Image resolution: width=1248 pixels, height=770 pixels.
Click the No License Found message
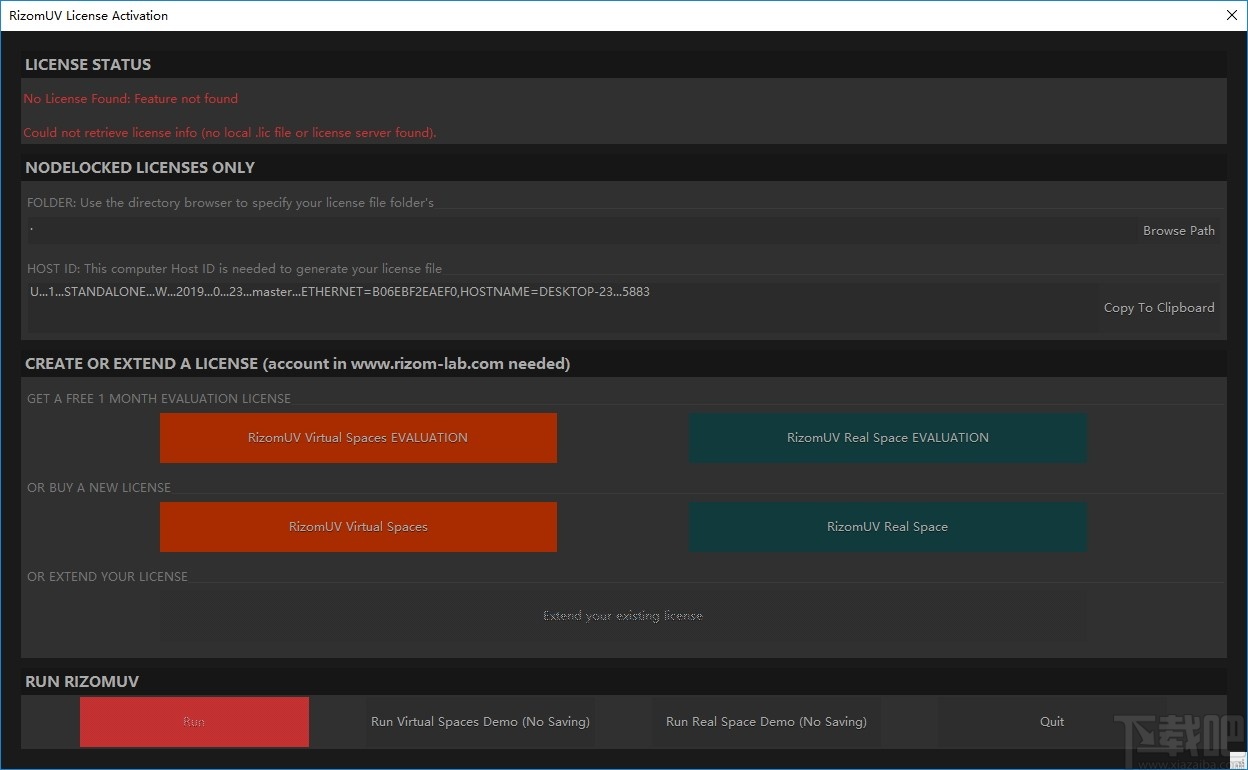pyautogui.click(x=131, y=99)
